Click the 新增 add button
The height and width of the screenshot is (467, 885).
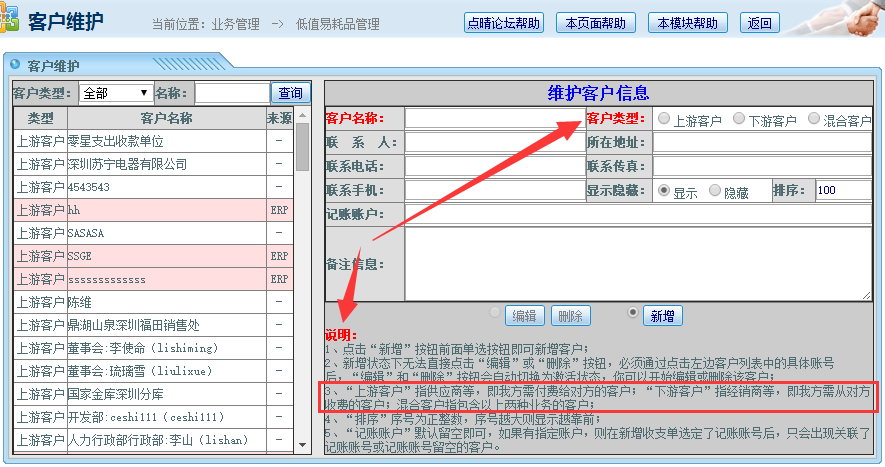[662, 316]
